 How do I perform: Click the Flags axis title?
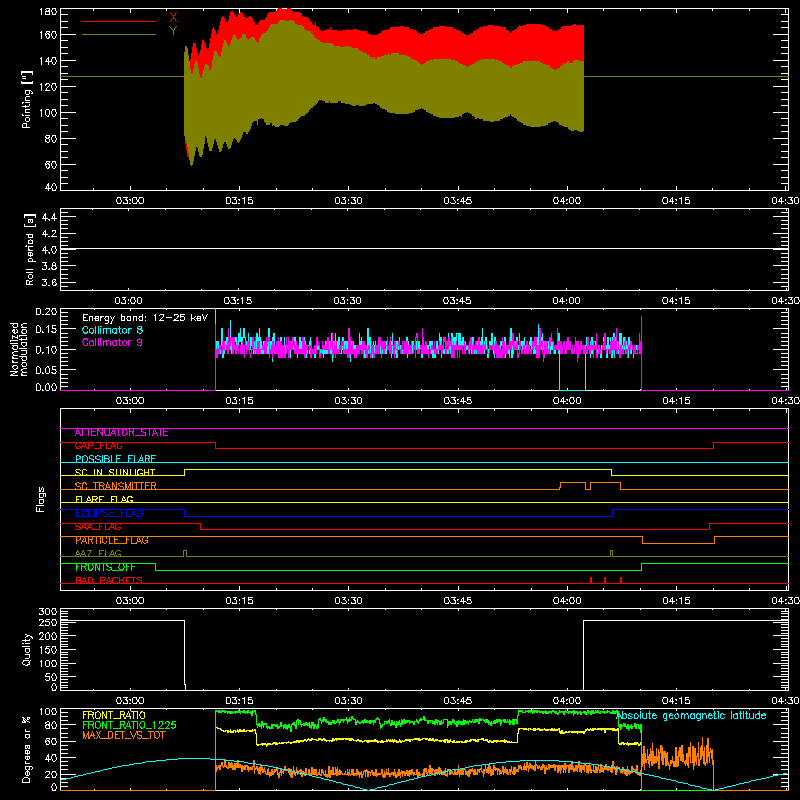coord(41,499)
